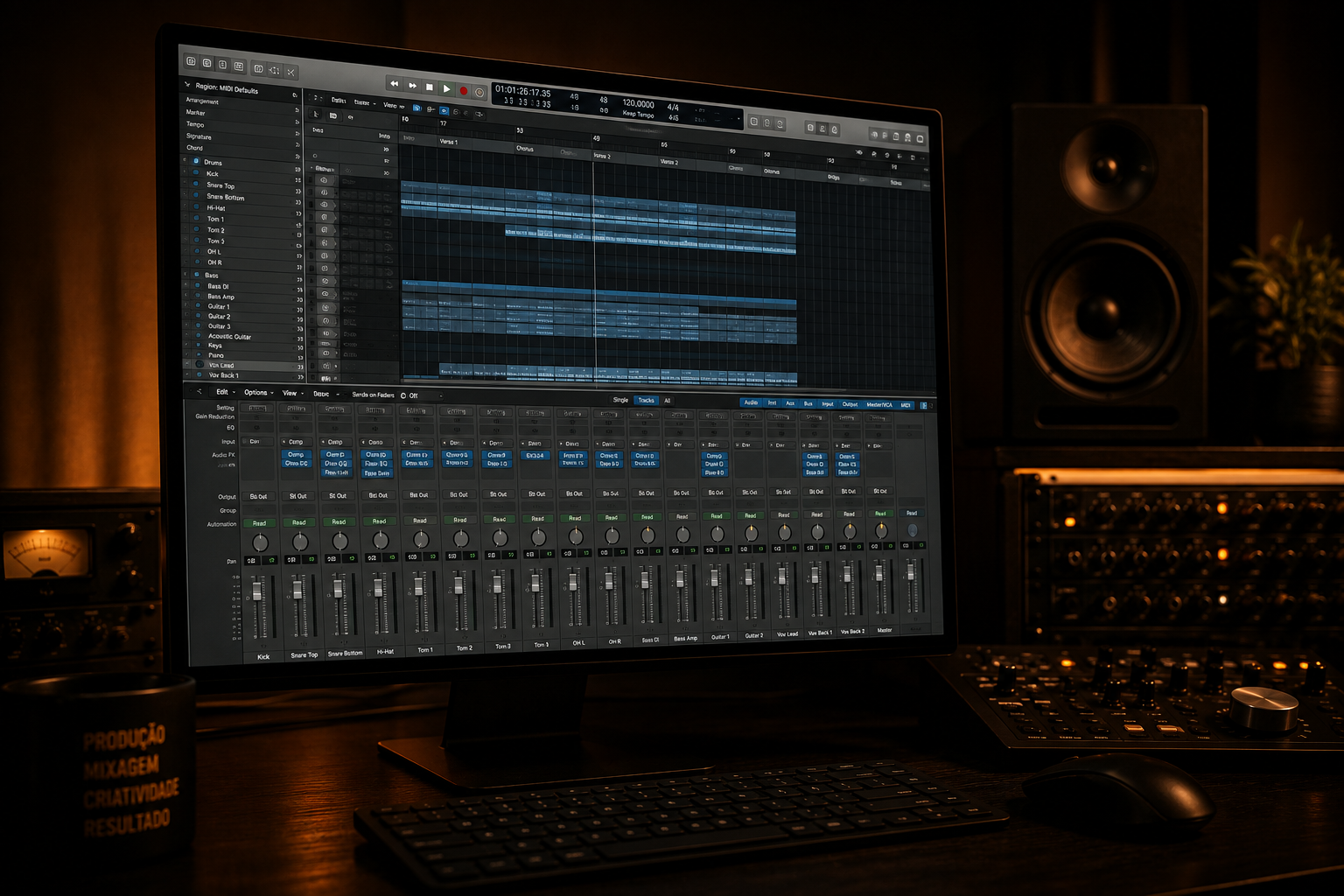1344x896 pixels.
Task: Expand the Arrangement global track row
Action: 297,109
